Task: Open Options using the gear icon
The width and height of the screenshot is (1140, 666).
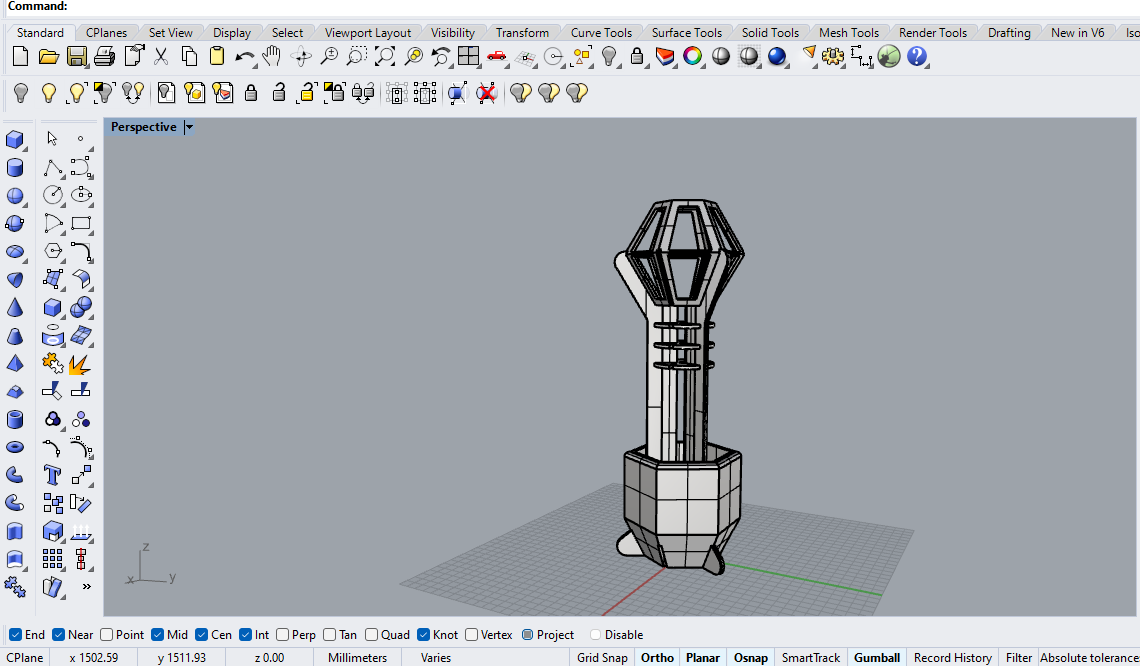Action: (x=832, y=56)
